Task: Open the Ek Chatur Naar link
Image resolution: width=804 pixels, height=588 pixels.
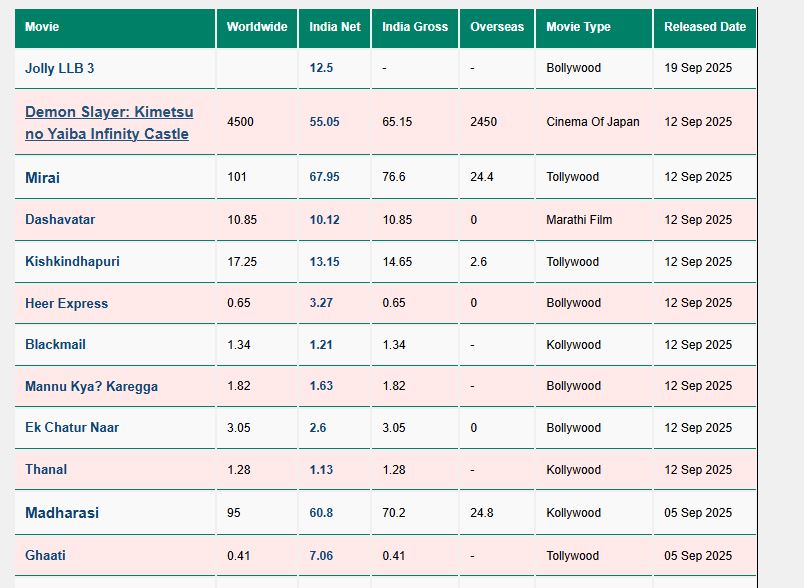Action: click(x=72, y=428)
